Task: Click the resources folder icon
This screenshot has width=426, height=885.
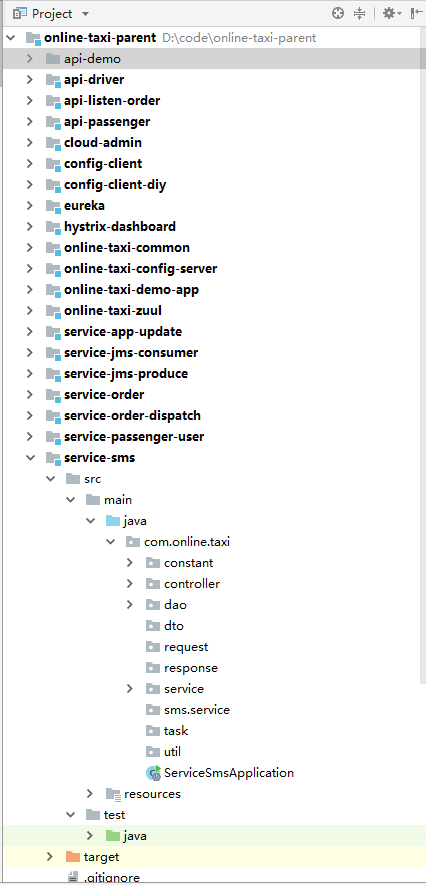Action: pyautogui.click(x=113, y=794)
